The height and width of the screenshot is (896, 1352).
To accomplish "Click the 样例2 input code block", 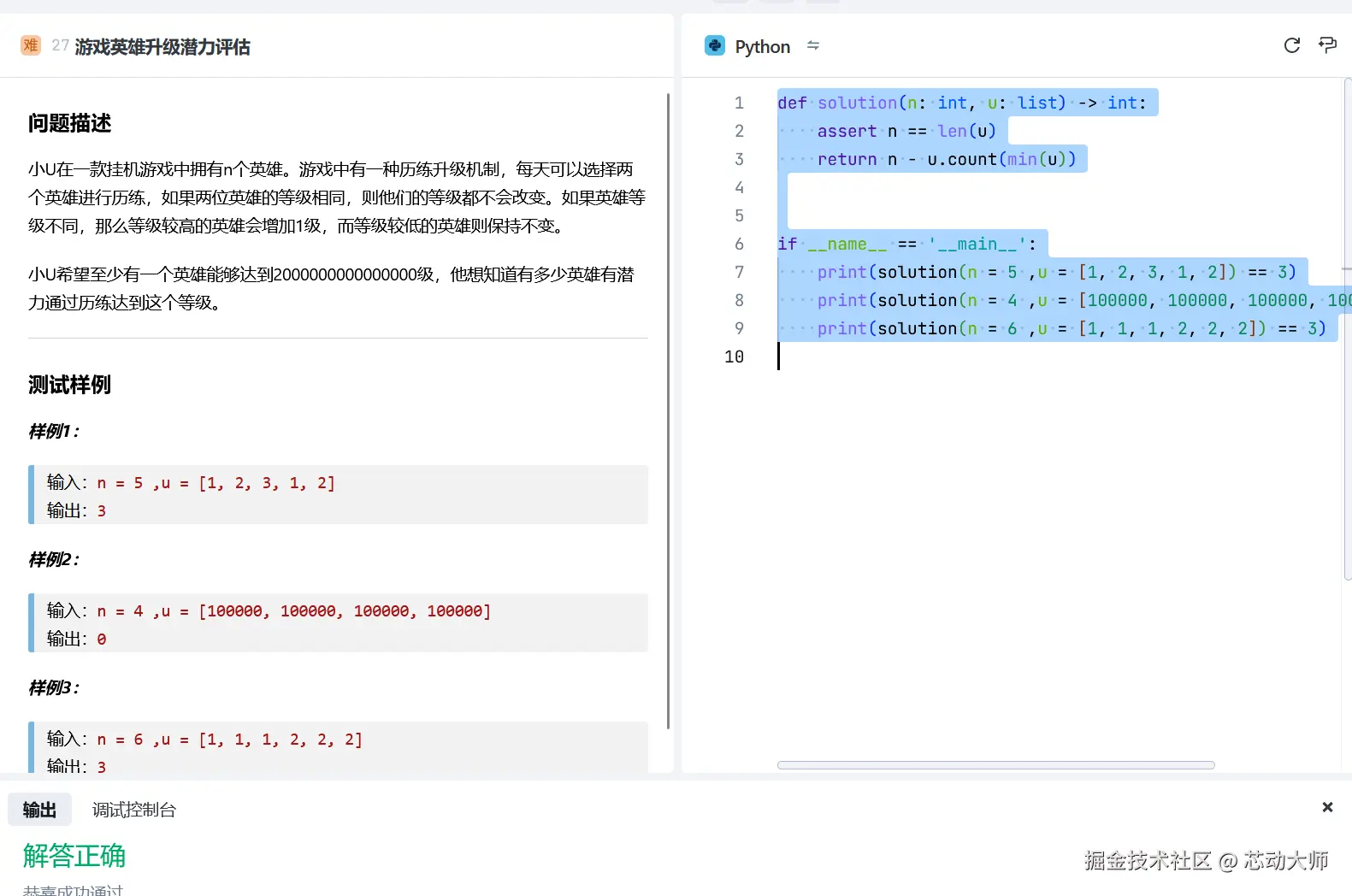I will 338,623.
